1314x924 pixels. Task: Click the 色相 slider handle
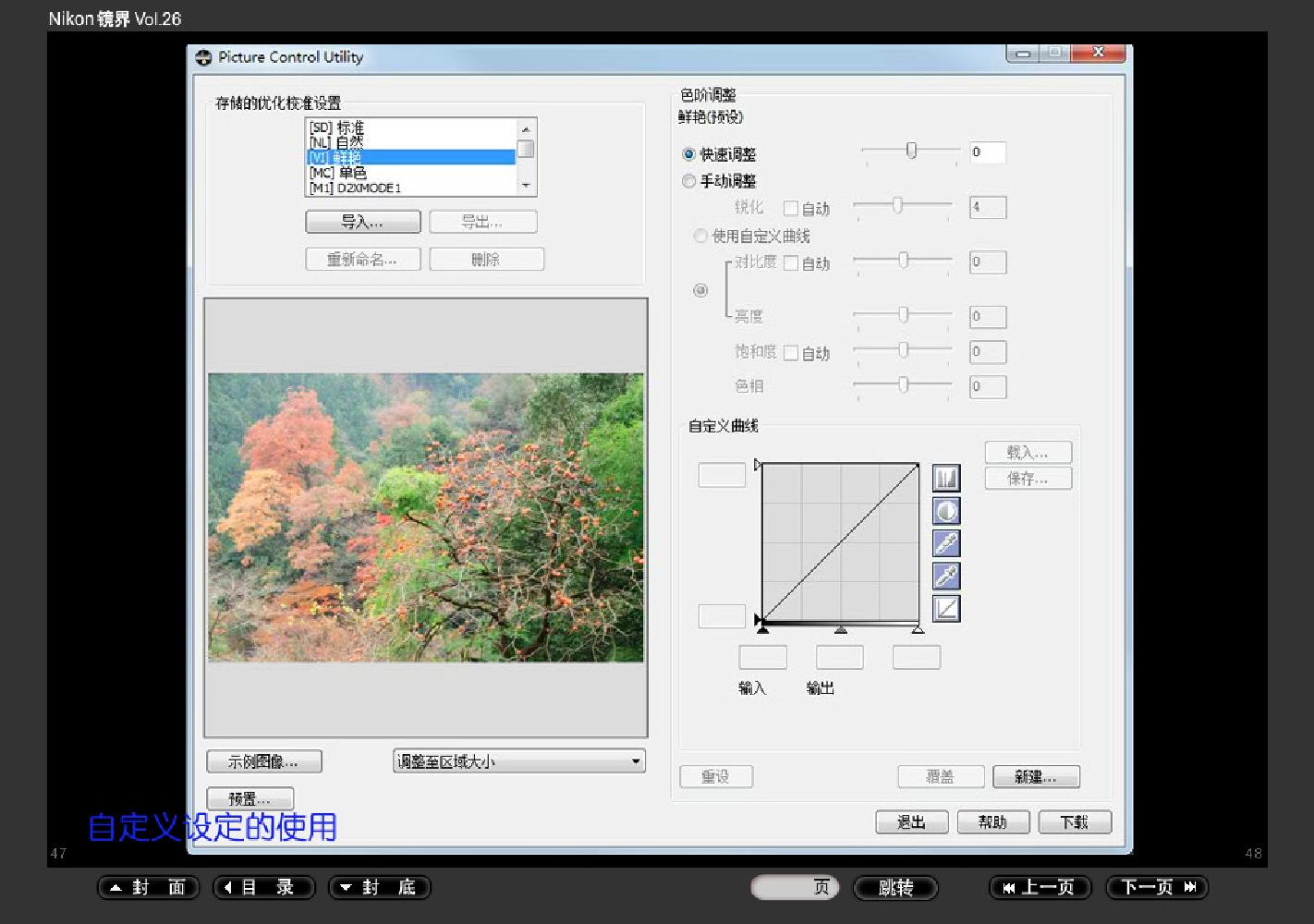tap(904, 384)
